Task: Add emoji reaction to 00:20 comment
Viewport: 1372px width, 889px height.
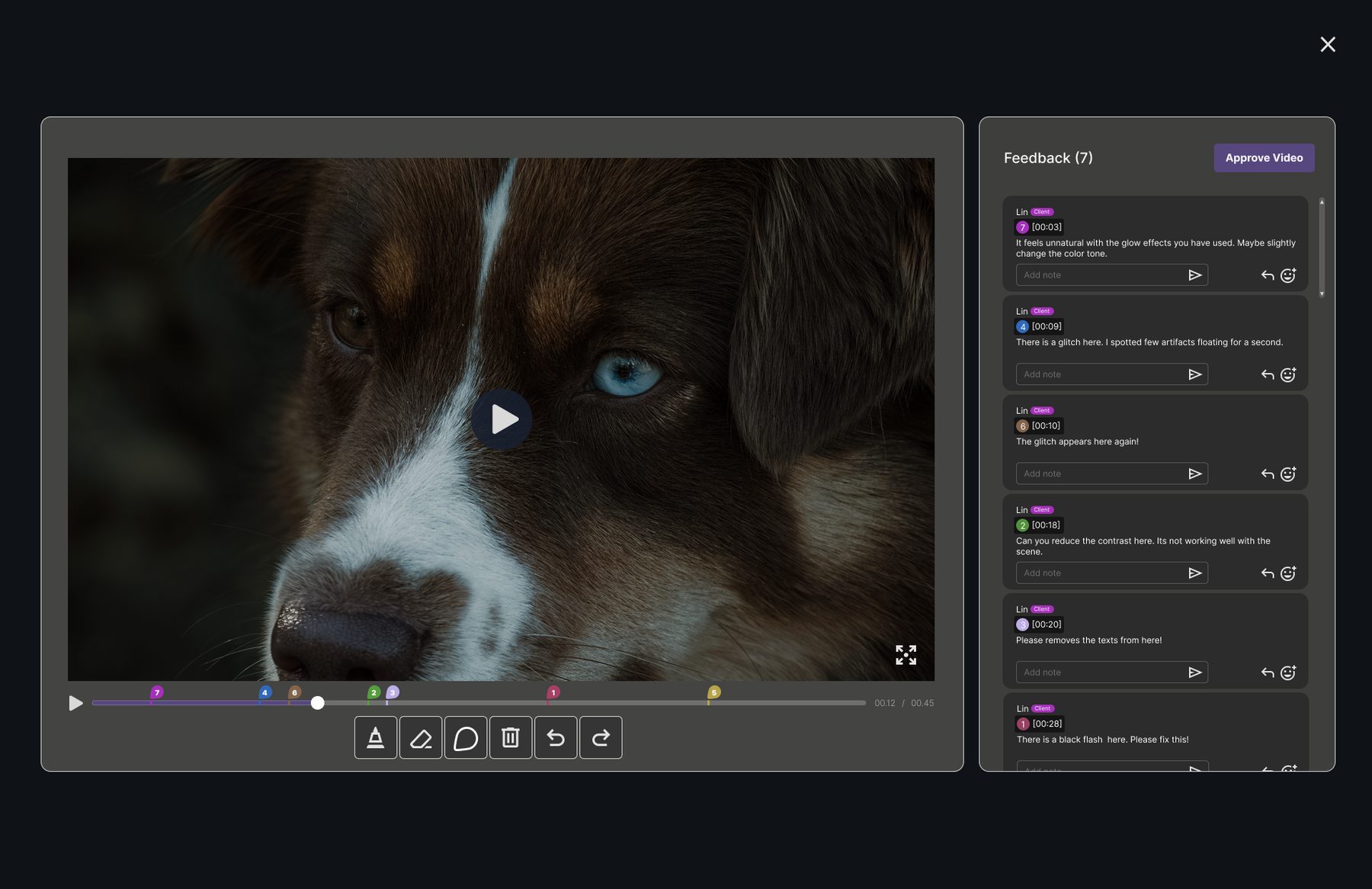Action: pos(1288,672)
